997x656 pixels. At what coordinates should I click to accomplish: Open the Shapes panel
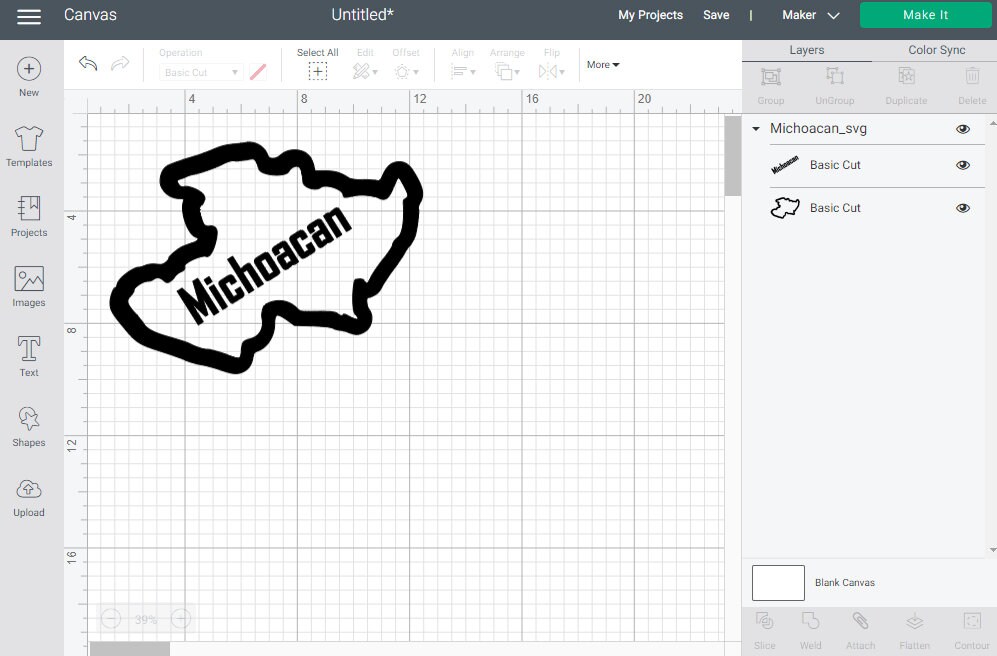28,424
